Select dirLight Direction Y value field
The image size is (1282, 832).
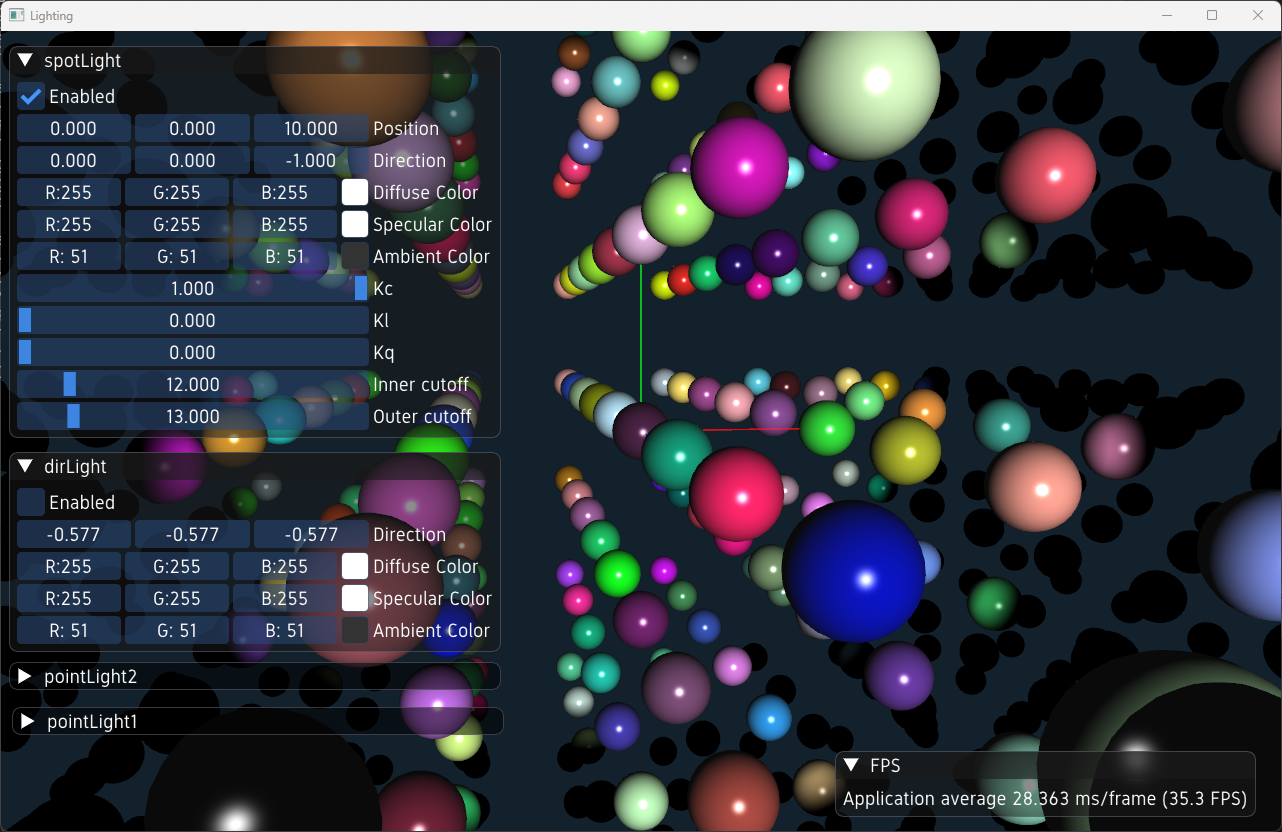click(x=192, y=535)
